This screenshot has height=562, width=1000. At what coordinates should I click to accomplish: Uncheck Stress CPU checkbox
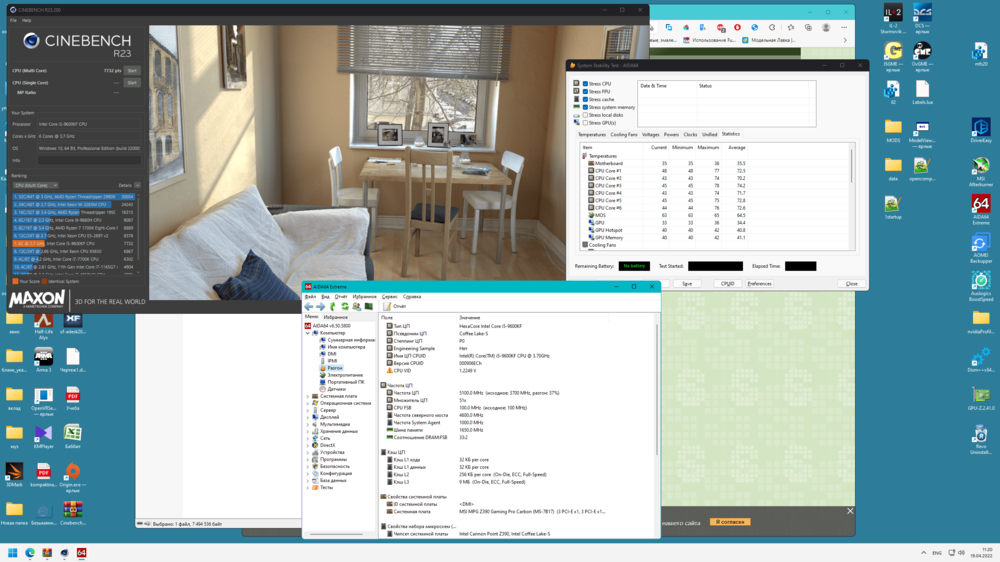(585, 84)
